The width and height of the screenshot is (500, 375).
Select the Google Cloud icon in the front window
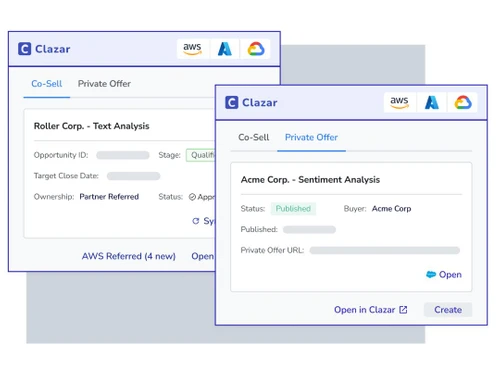pyautogui.click(x=463, y=103)
